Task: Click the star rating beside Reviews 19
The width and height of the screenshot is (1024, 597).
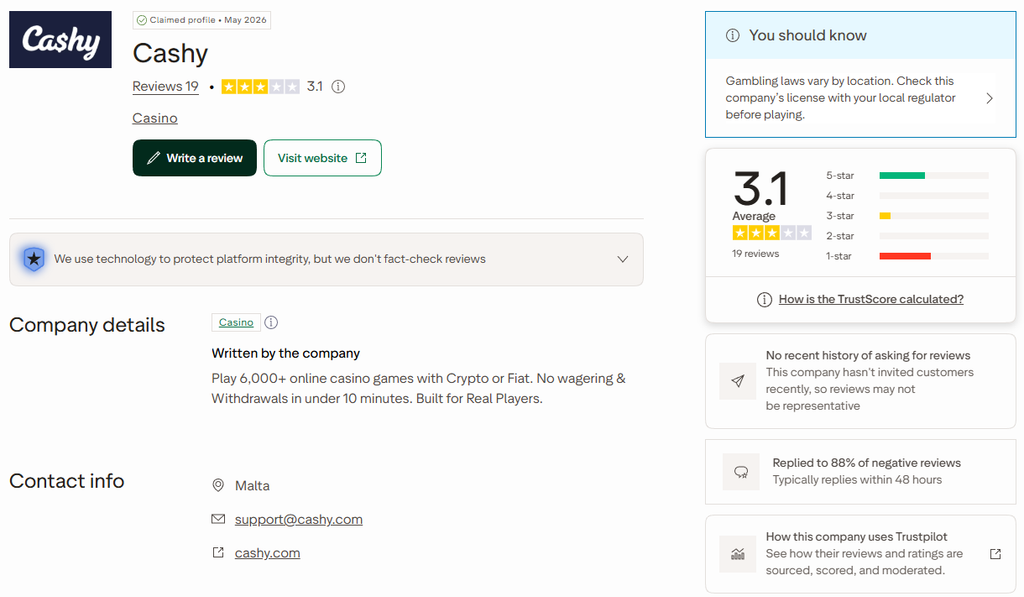Action: coord(260,86)
